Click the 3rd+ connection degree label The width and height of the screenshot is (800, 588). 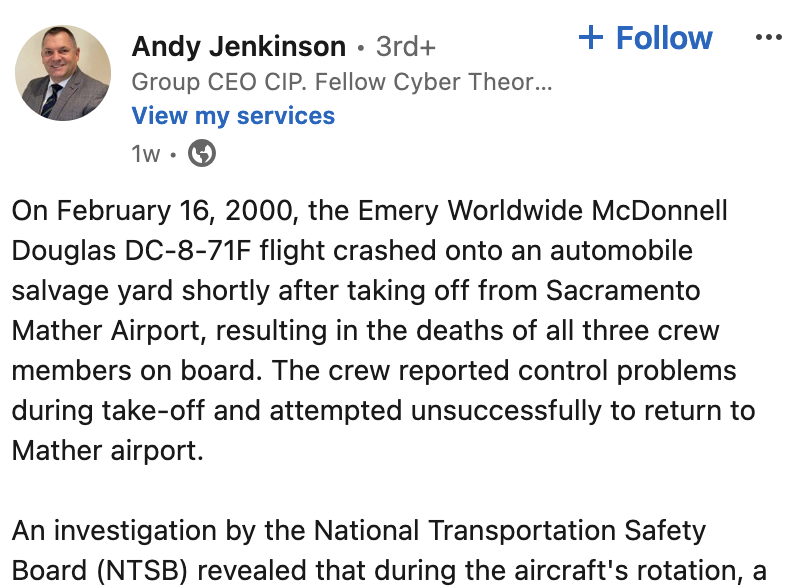click(406, 46)
